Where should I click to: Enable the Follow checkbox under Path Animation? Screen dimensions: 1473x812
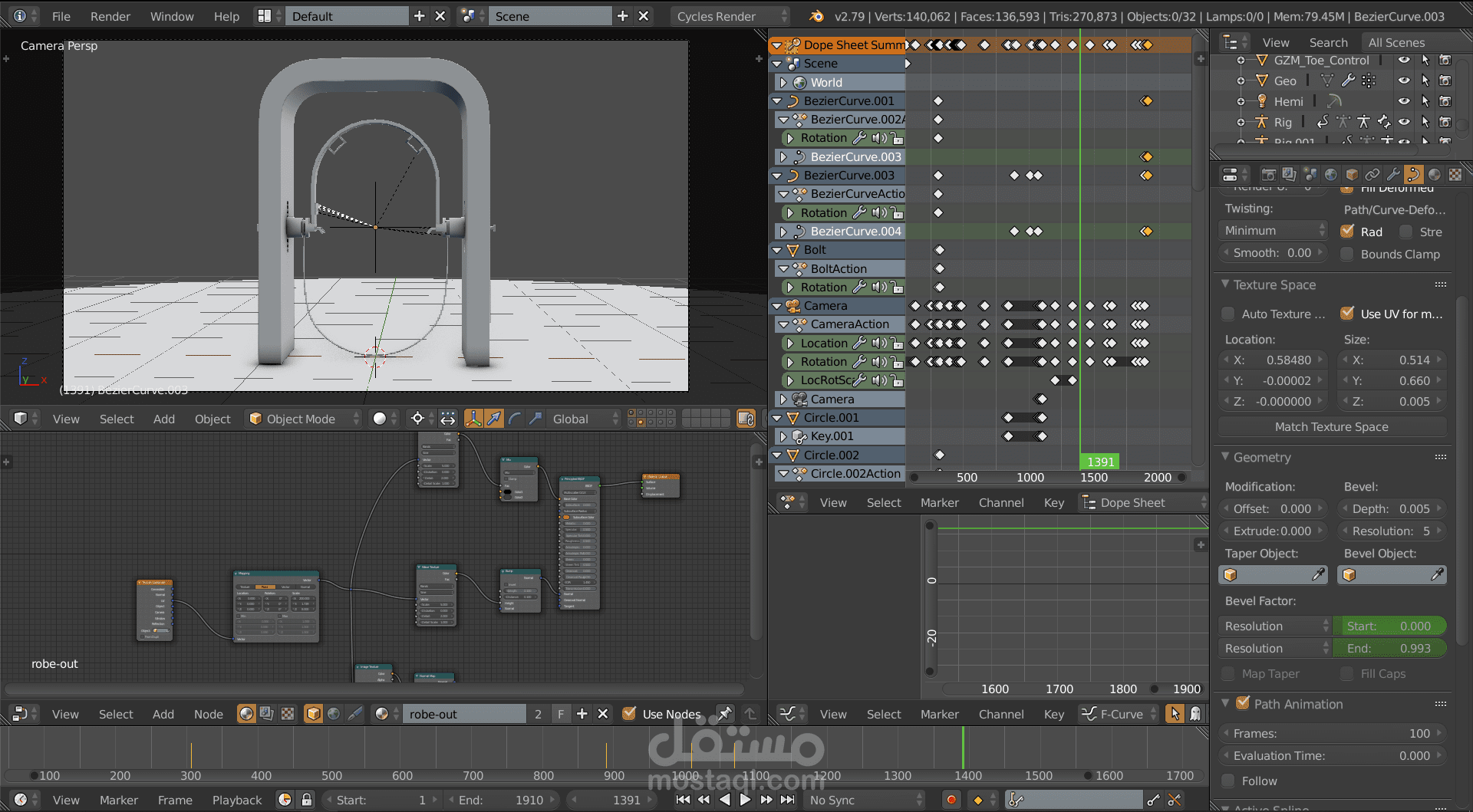click(x=1228, y=781)
